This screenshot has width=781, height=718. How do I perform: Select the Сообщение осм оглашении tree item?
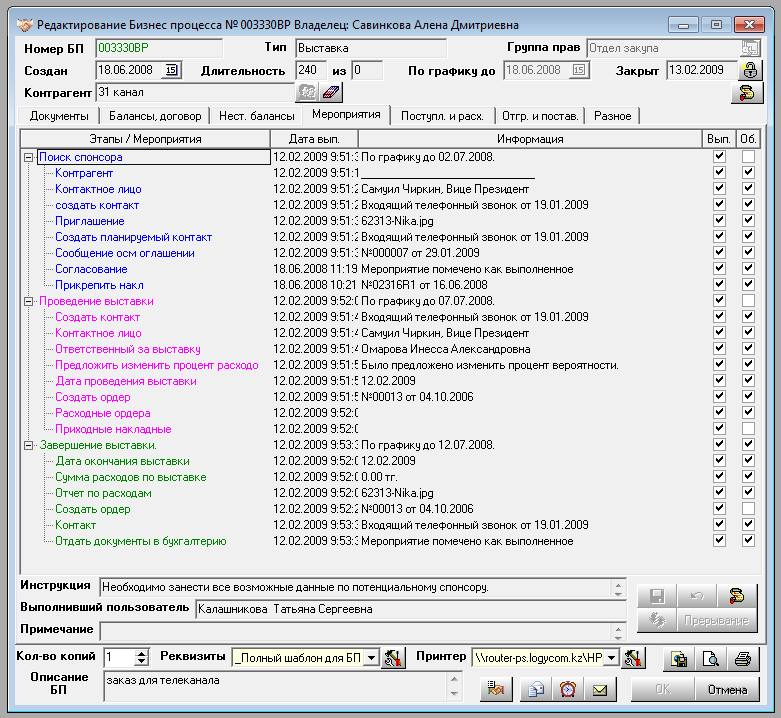(x=125, y=253)
